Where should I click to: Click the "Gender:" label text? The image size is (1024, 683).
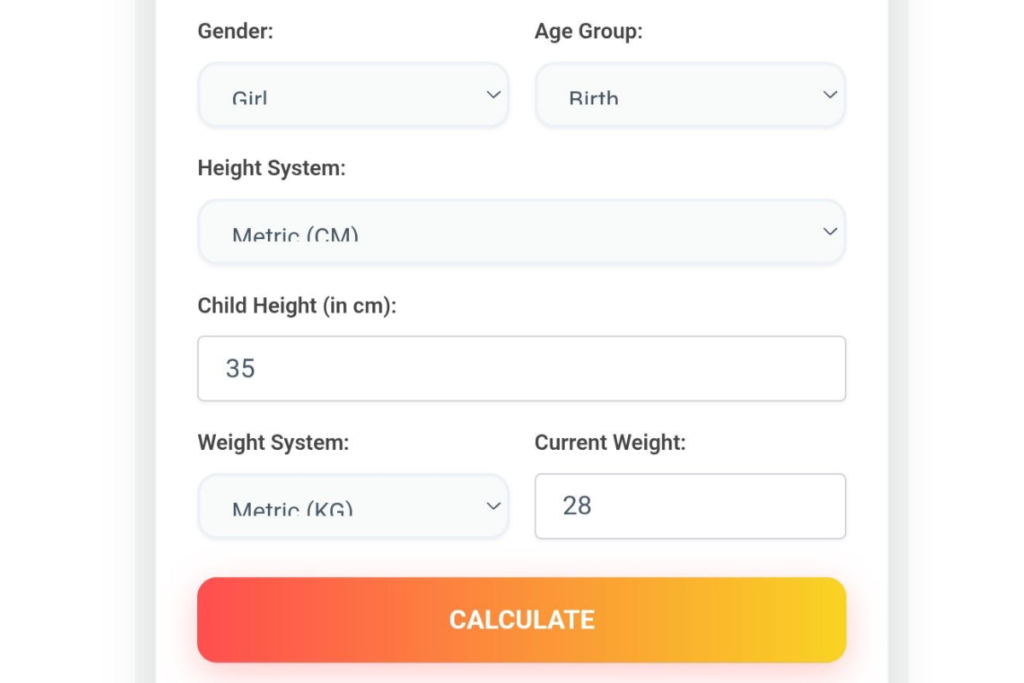coord(235,31)
